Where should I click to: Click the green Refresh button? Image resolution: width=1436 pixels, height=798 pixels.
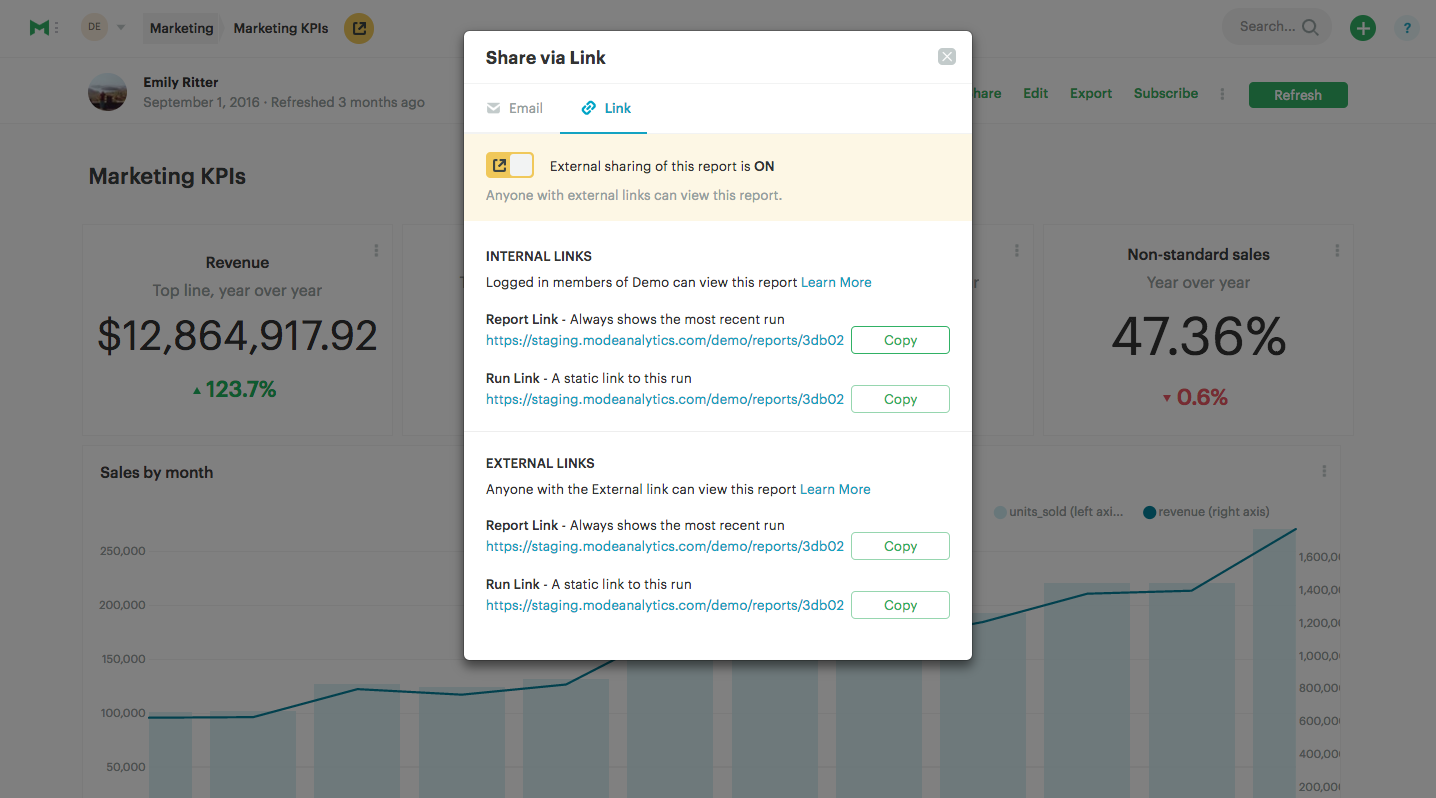[x=1298, y=95]
